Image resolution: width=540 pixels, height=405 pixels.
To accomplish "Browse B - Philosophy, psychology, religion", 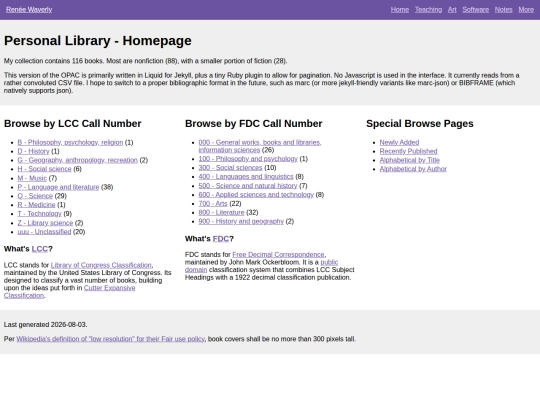I will pos(70,142).
